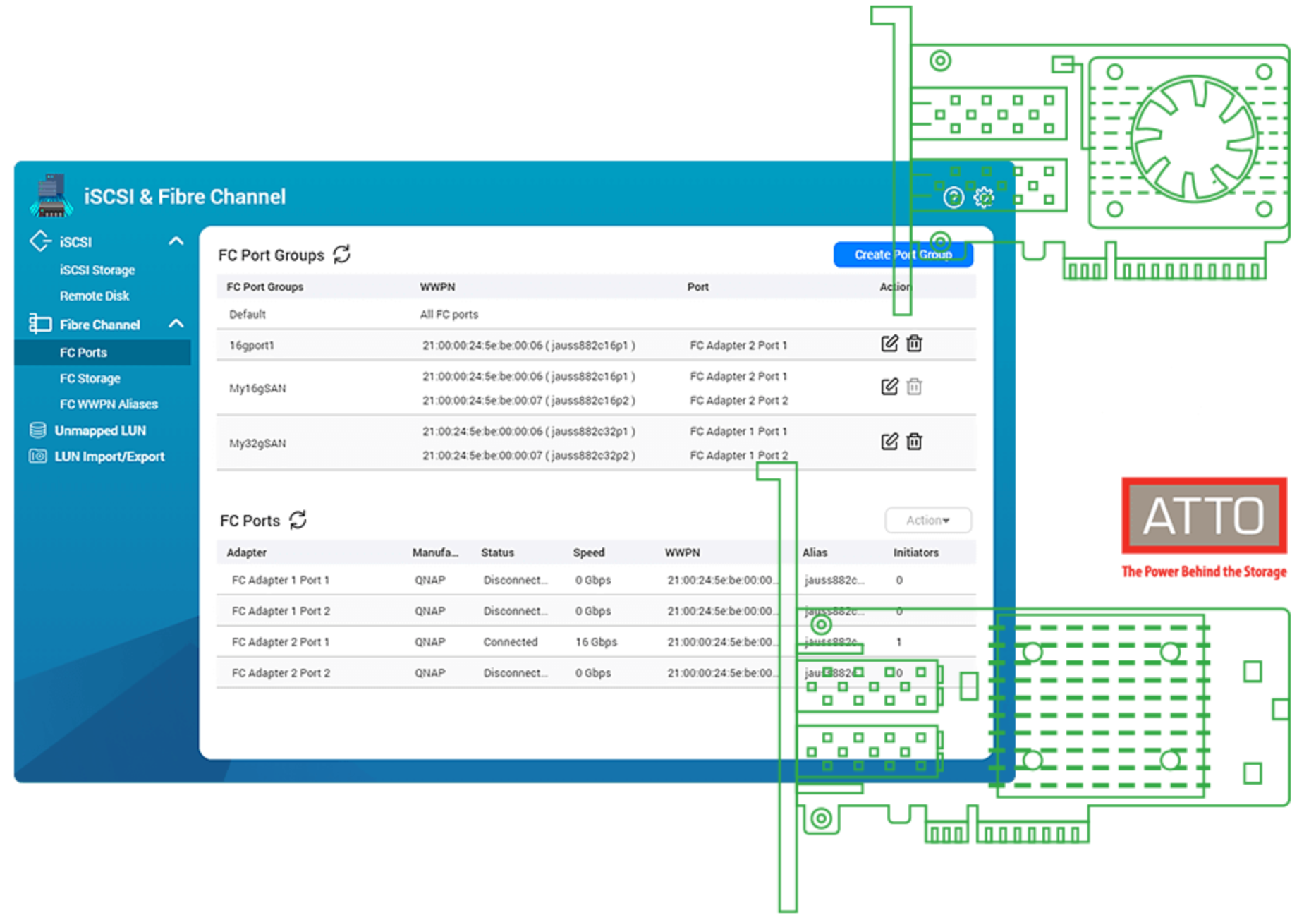Open LUN Import/Export section
Screen dimensions: 1316x920
pyautogui.click(x=109, y=456)
